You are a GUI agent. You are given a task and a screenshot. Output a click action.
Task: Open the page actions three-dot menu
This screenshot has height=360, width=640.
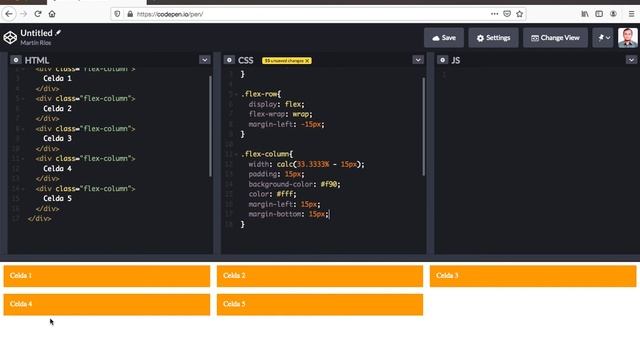click(x=494, y=14)
